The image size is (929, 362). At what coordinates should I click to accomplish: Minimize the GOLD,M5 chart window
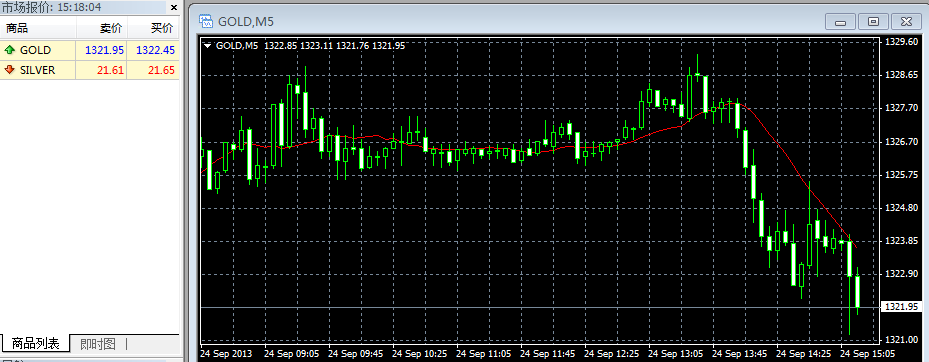coord(840,22)
